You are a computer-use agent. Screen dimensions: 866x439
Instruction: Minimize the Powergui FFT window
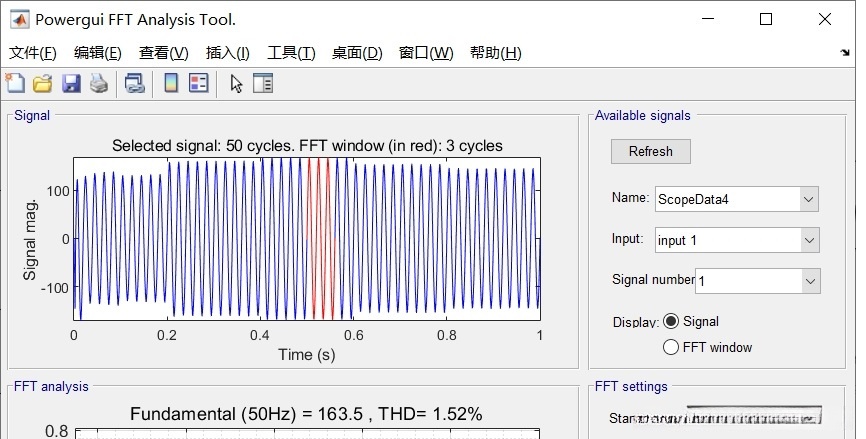click(708, 19)
